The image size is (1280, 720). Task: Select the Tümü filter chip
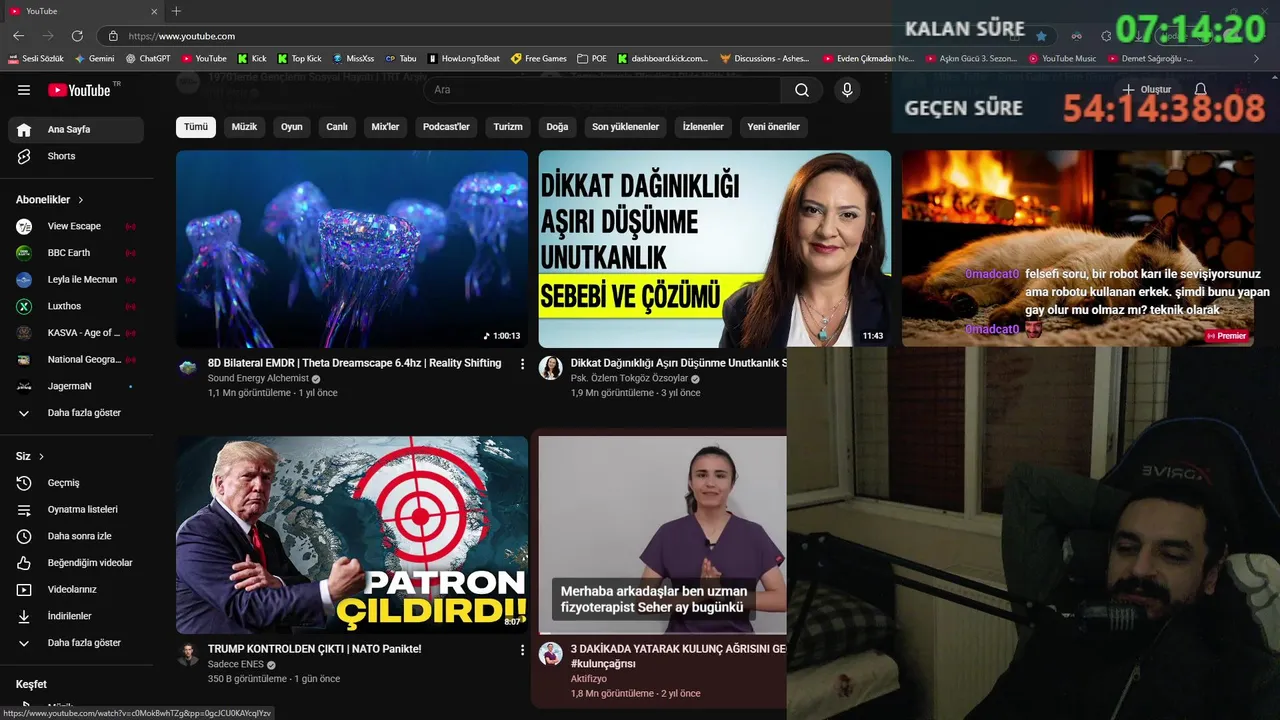tap(196, 127)
